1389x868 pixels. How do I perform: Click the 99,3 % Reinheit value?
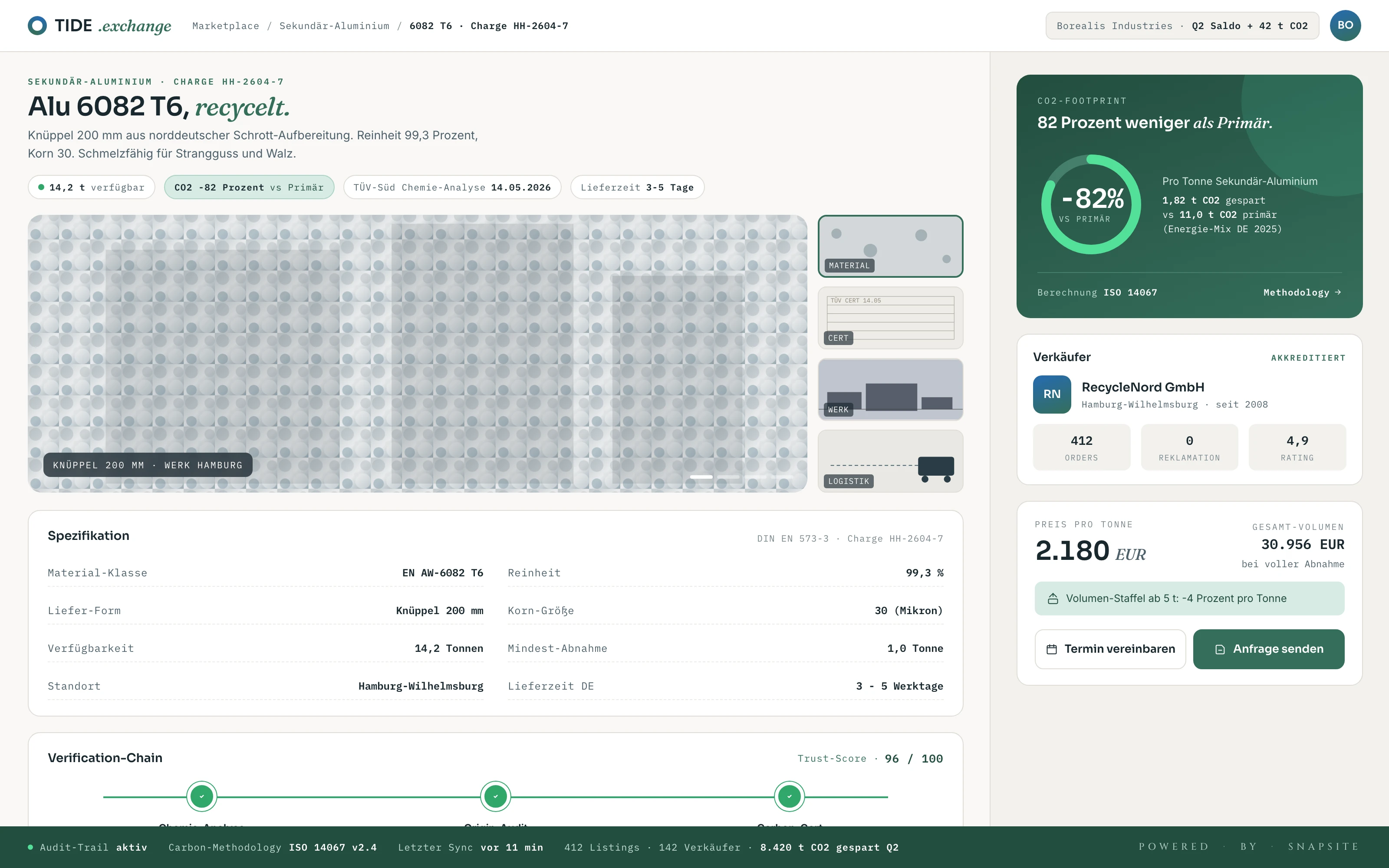click(x=924, y=573)
